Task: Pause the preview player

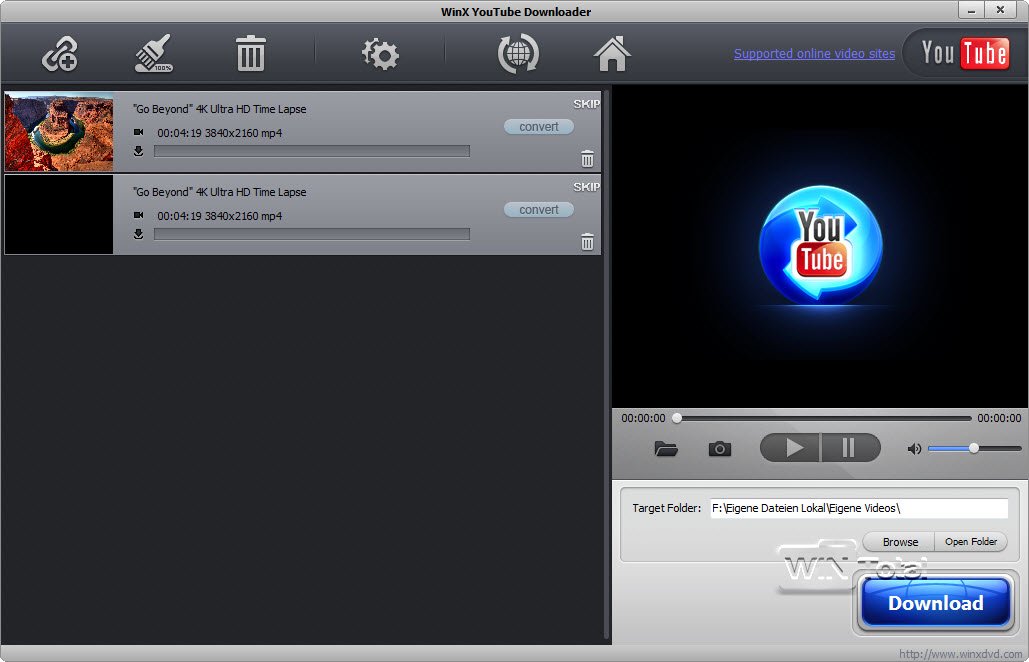Action: point(850,448)
